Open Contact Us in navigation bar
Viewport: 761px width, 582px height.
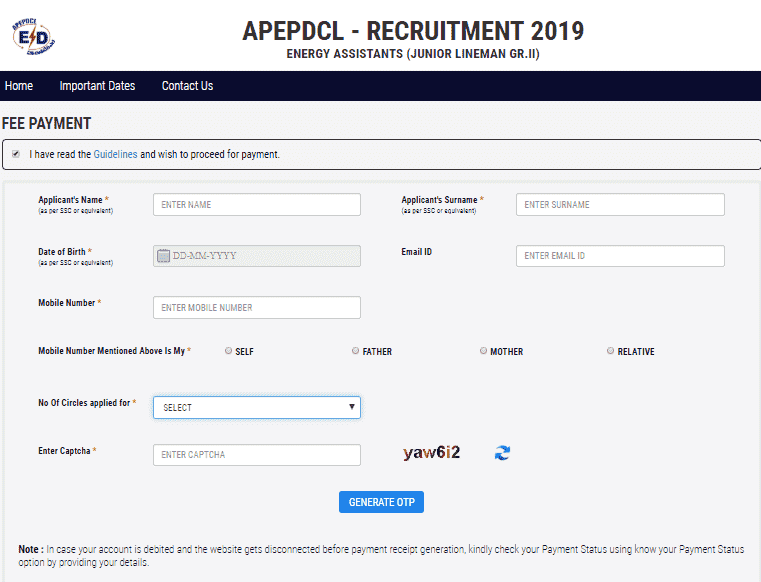click(x=187, y=86)
